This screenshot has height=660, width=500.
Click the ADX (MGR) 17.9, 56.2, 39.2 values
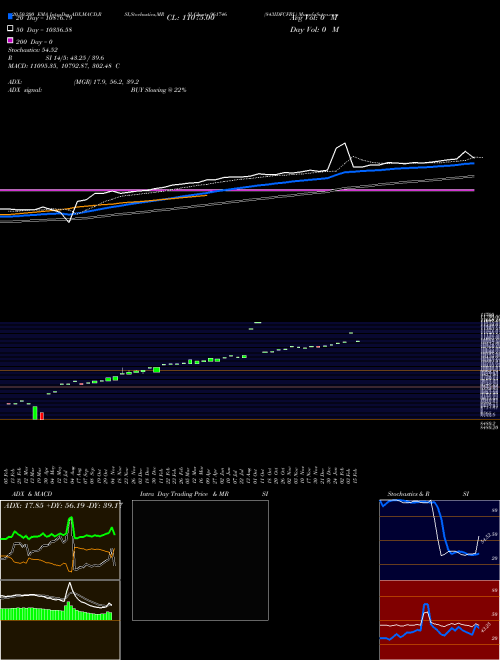click(106, 82)
